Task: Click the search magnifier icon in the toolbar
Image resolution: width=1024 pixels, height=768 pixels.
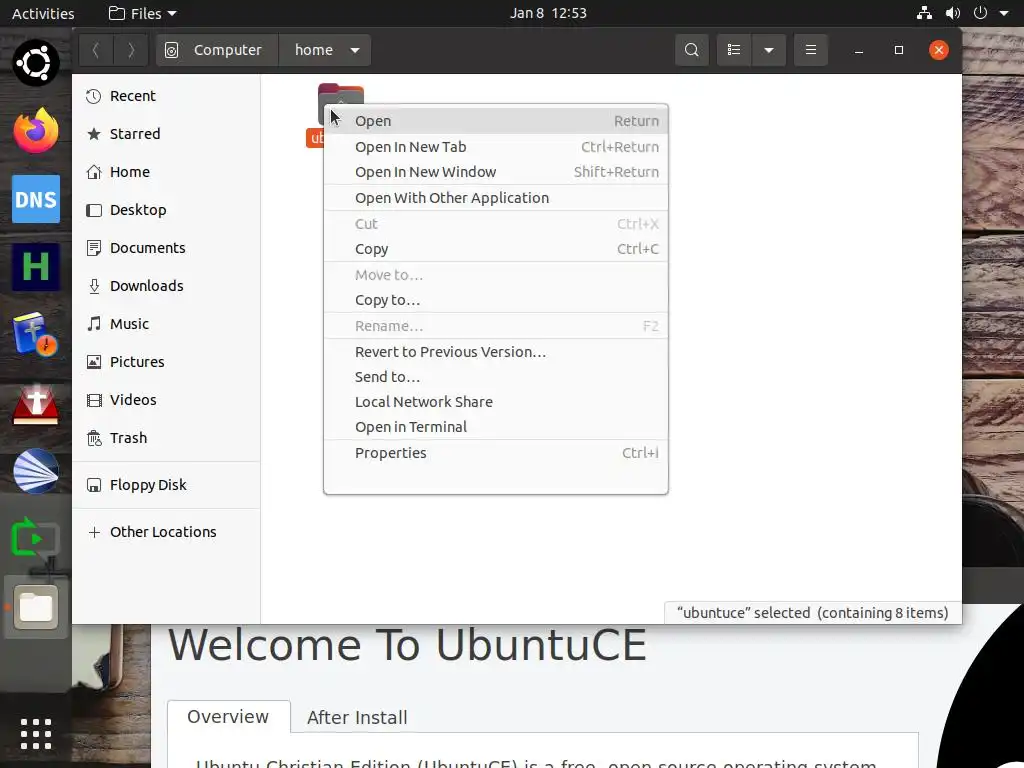Action: [692, 50]
